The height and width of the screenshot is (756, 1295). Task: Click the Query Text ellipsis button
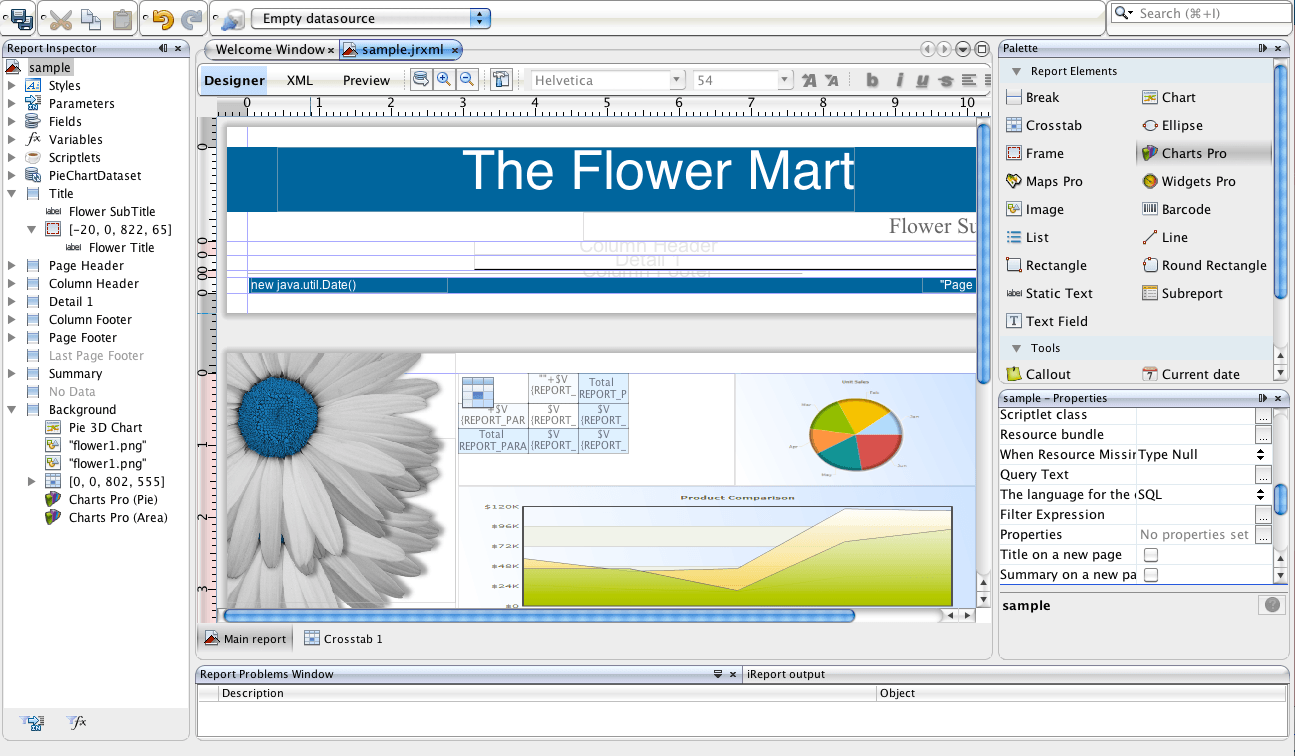coord(1263,475)
